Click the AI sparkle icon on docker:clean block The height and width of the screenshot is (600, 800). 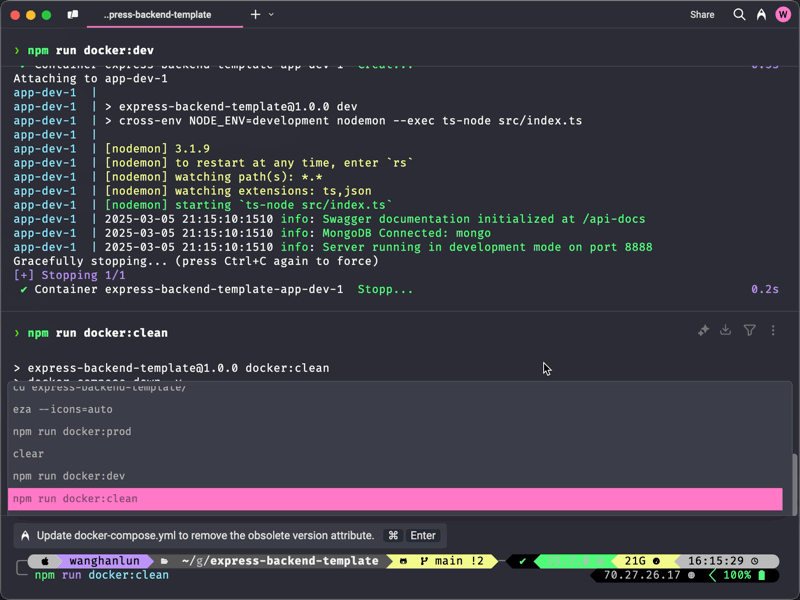[704, 331]
